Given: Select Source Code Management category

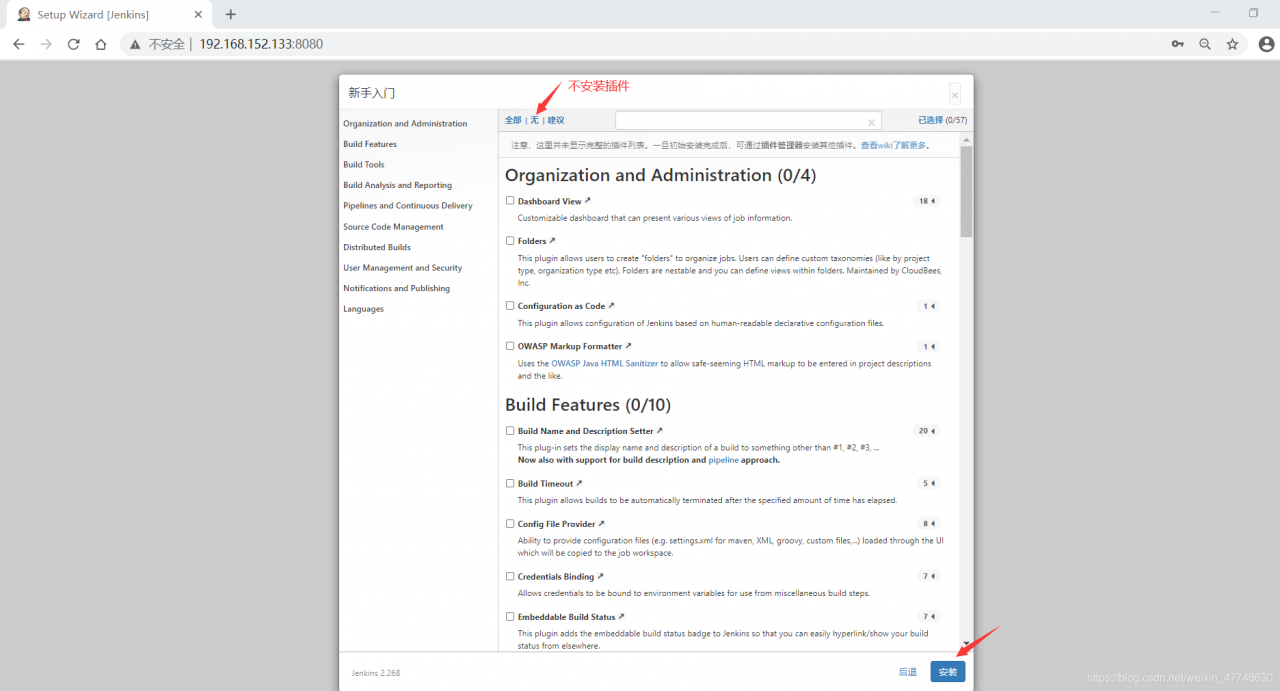Looking at the screenshot, I should pyautogui.click(x=393, y=227).
